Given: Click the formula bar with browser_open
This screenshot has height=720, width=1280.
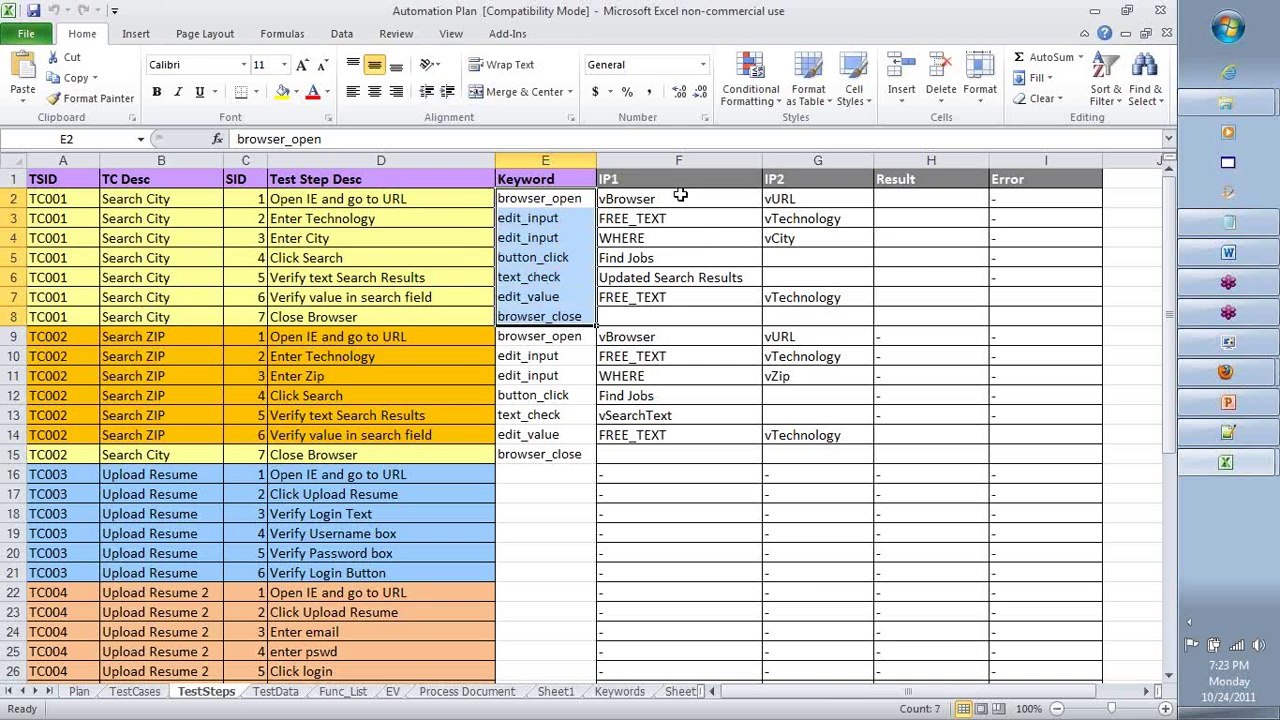Looking at the screenshot, I should pos(697,139).
